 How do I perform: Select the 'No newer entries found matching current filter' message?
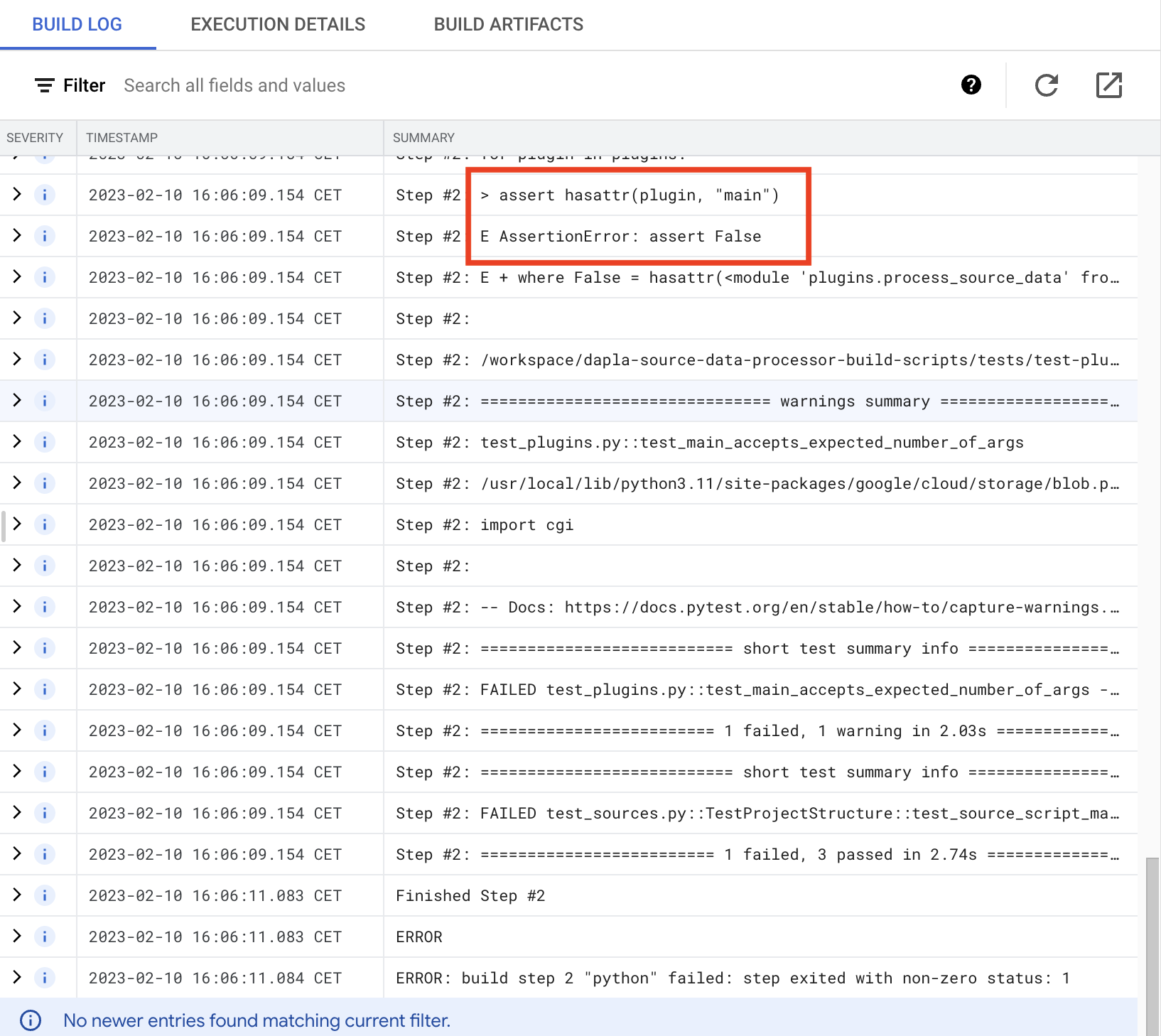click(x=256, y=1020)
